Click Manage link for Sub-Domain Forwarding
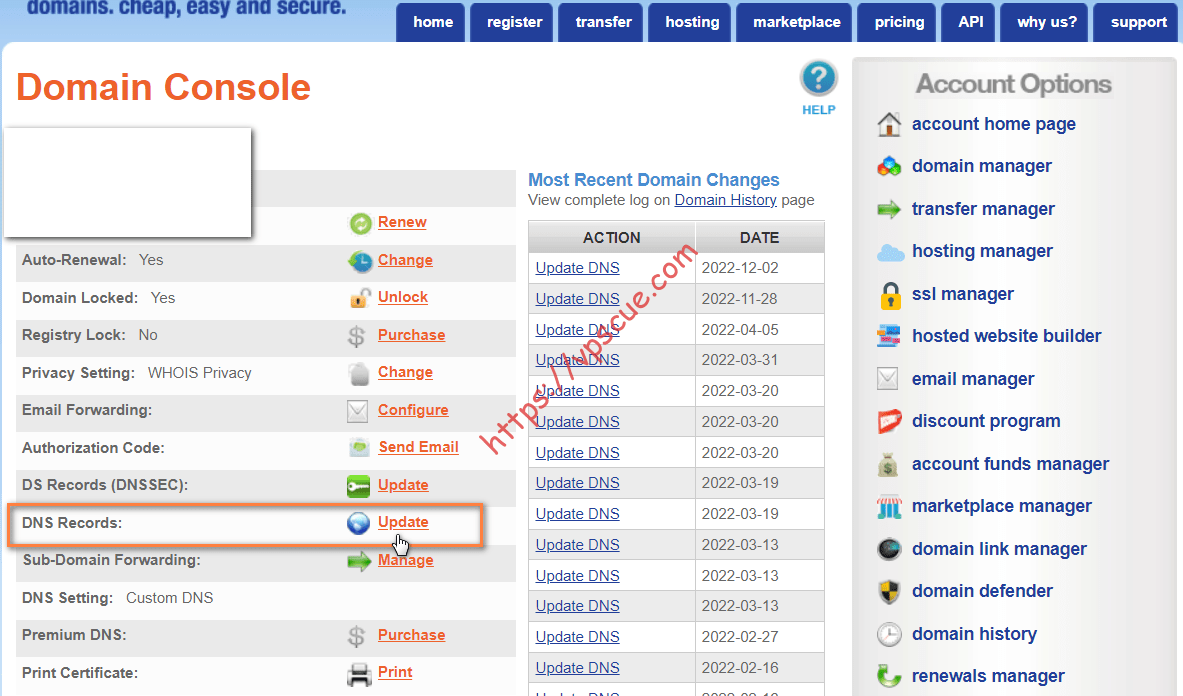The height and width of the screenshot is (696, 1183). click(x=406, y=560)
